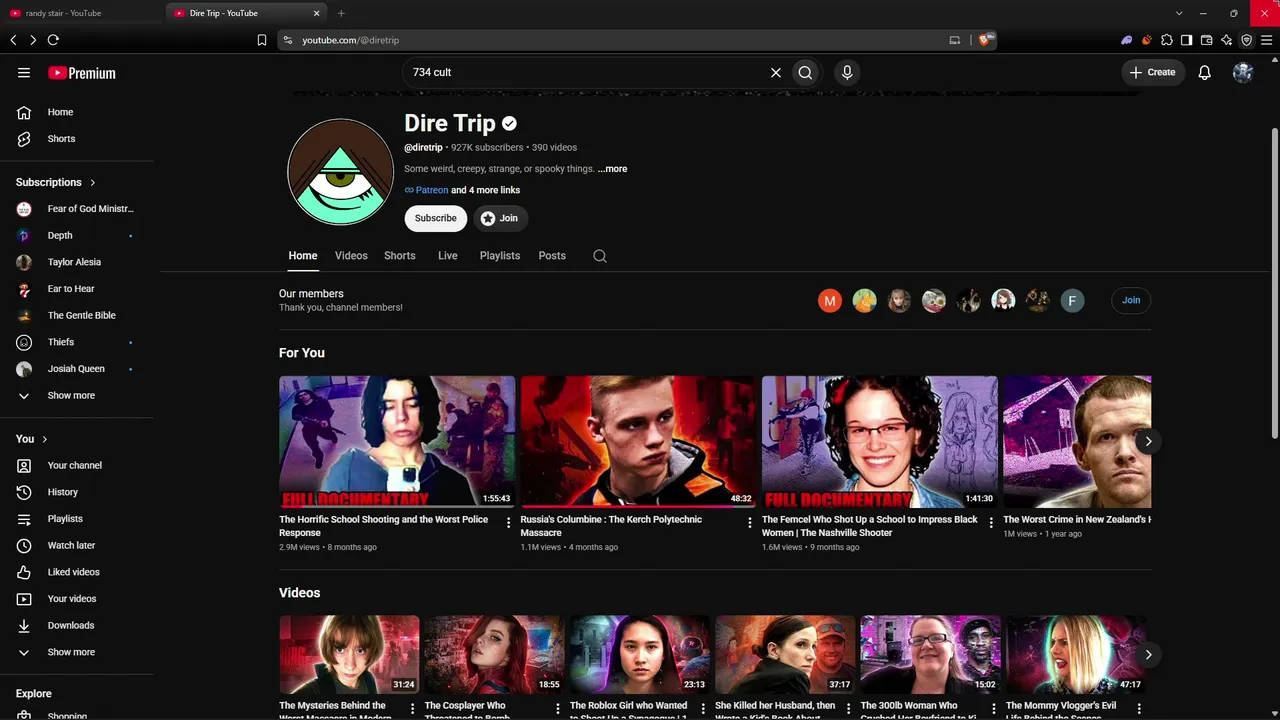Click the YouTube Premium logo
The height and width of the screenshot is (720, 1280).
click(82, 73)
